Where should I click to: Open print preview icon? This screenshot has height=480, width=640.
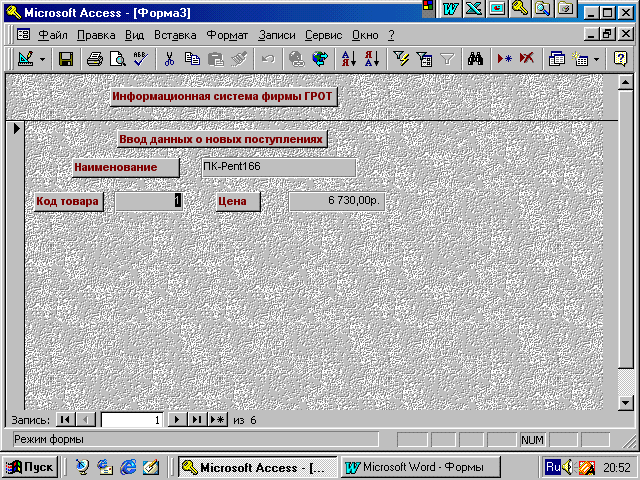[x=118, y=60]
